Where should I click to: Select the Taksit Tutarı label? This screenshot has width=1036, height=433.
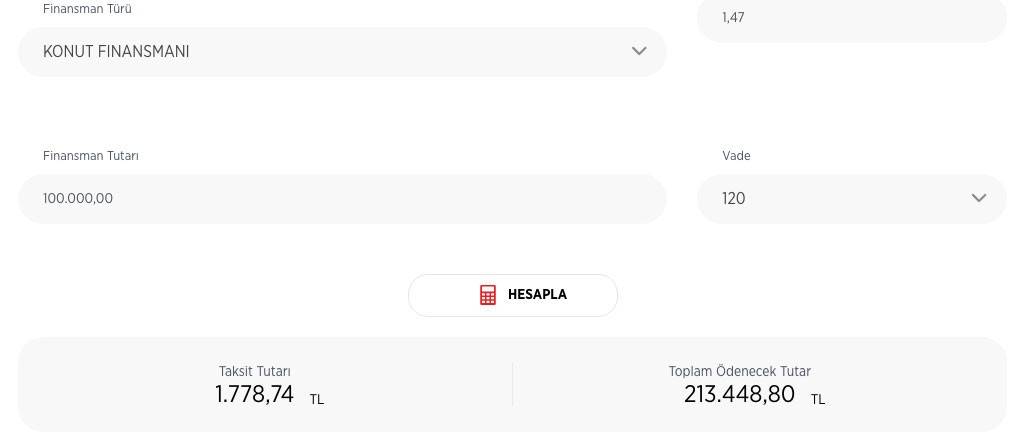tap(254, 372)
